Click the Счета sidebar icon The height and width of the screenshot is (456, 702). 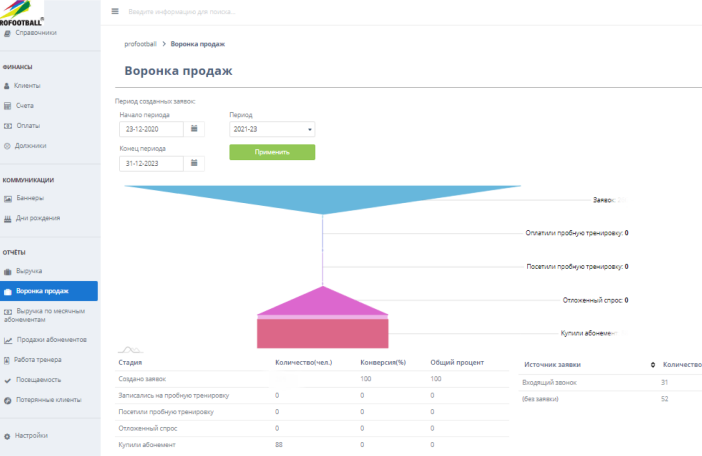point(8,106)
